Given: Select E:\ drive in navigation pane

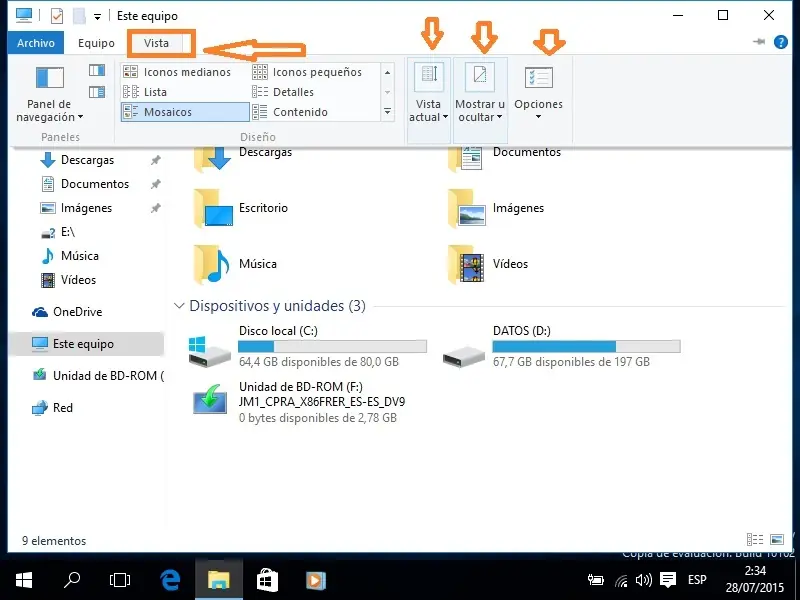Looking at the screenshot, I should coord(58,232).
